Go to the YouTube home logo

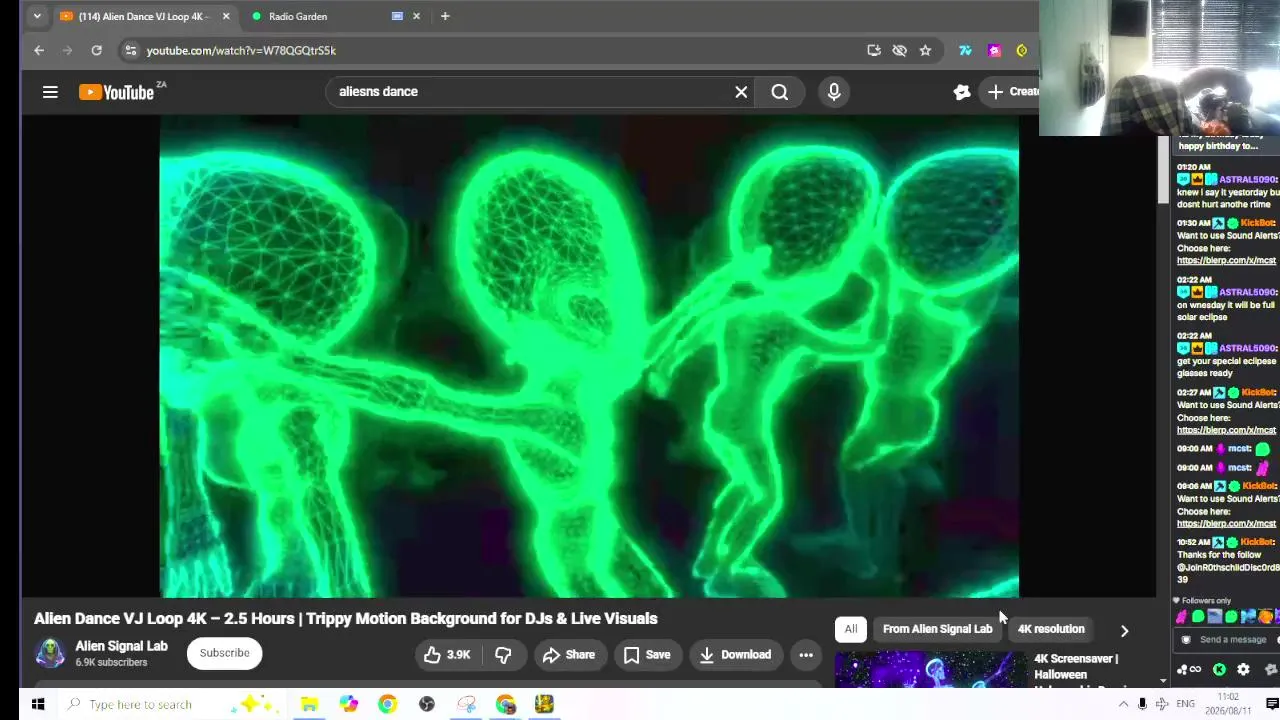116,92
